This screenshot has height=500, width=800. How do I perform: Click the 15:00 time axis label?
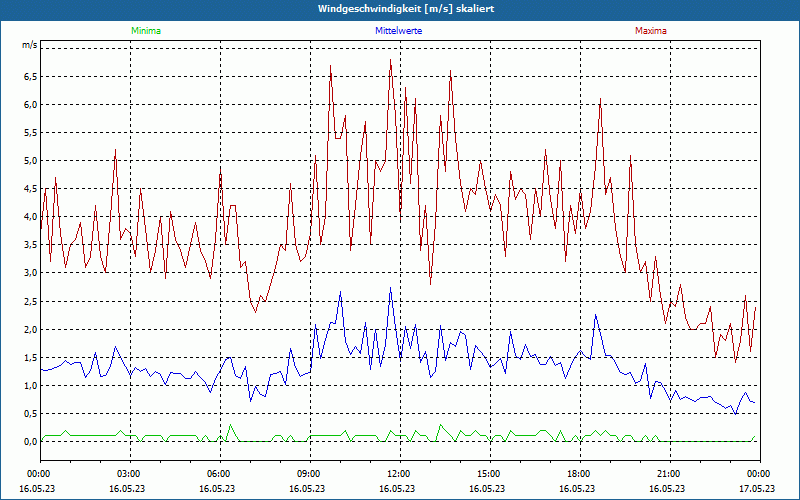pyautogui.click(x=489, y=474)
